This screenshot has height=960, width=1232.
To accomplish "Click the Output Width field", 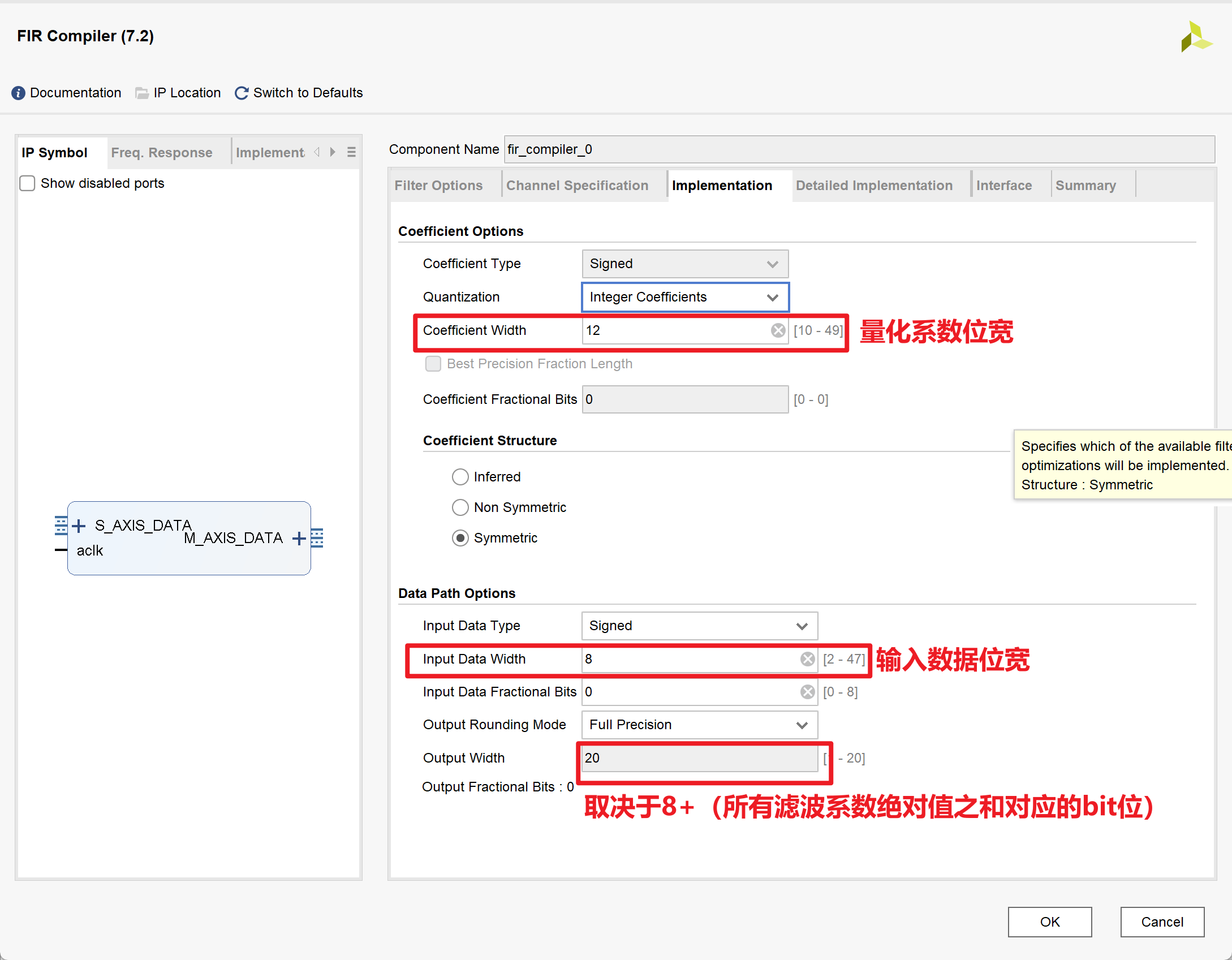I will tap(700, 758).
